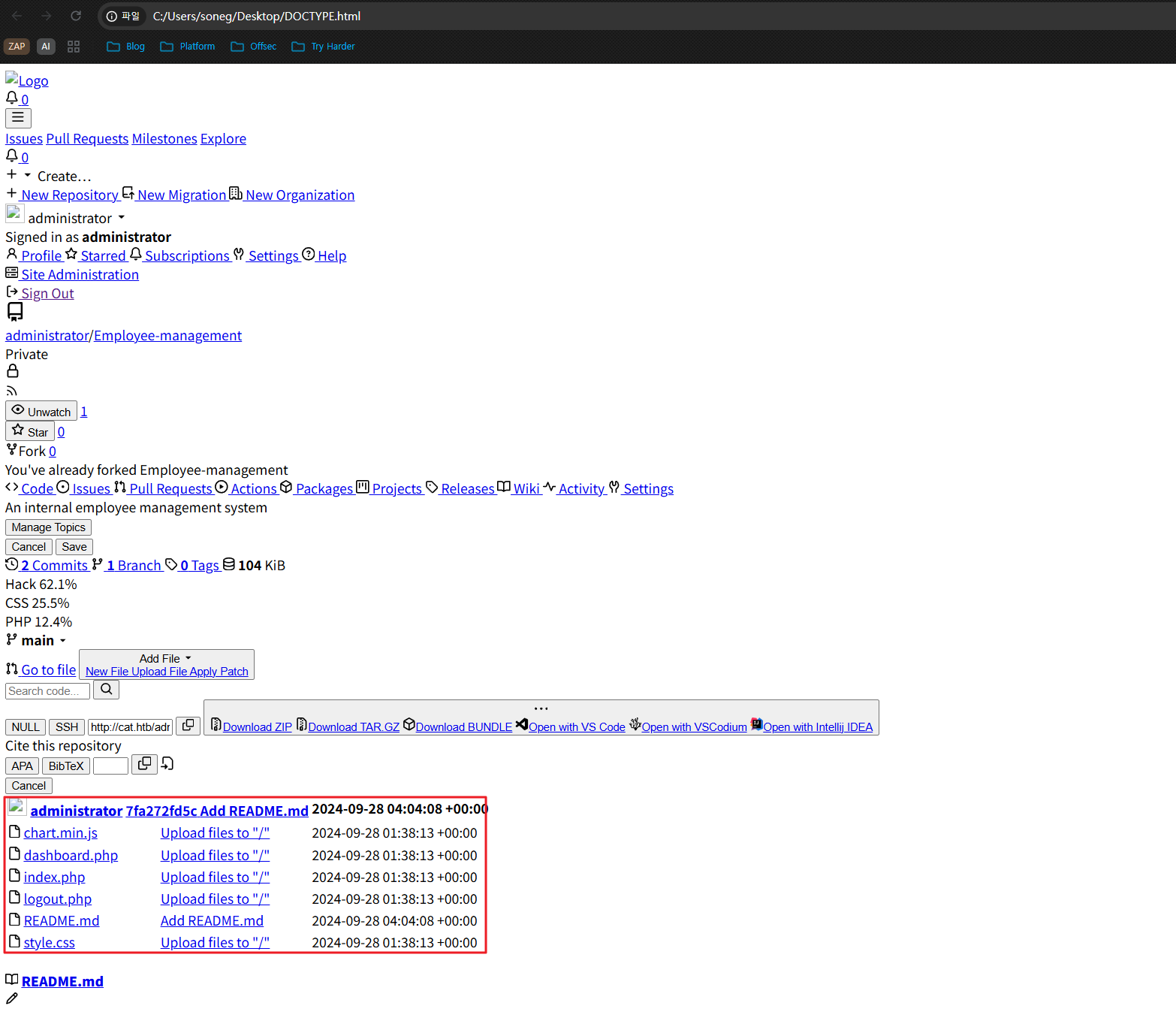Image resolution: width=1176 pixels, height=1030 pixels.
Task: Click the Download ZIP link
Action: (x=257, y=727)
